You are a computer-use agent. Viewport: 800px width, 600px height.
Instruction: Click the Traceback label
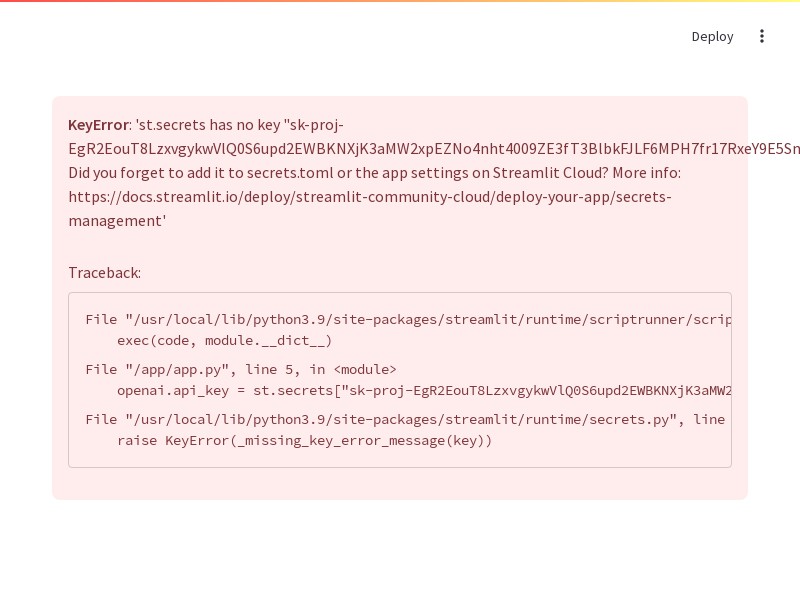pos(105,273)
